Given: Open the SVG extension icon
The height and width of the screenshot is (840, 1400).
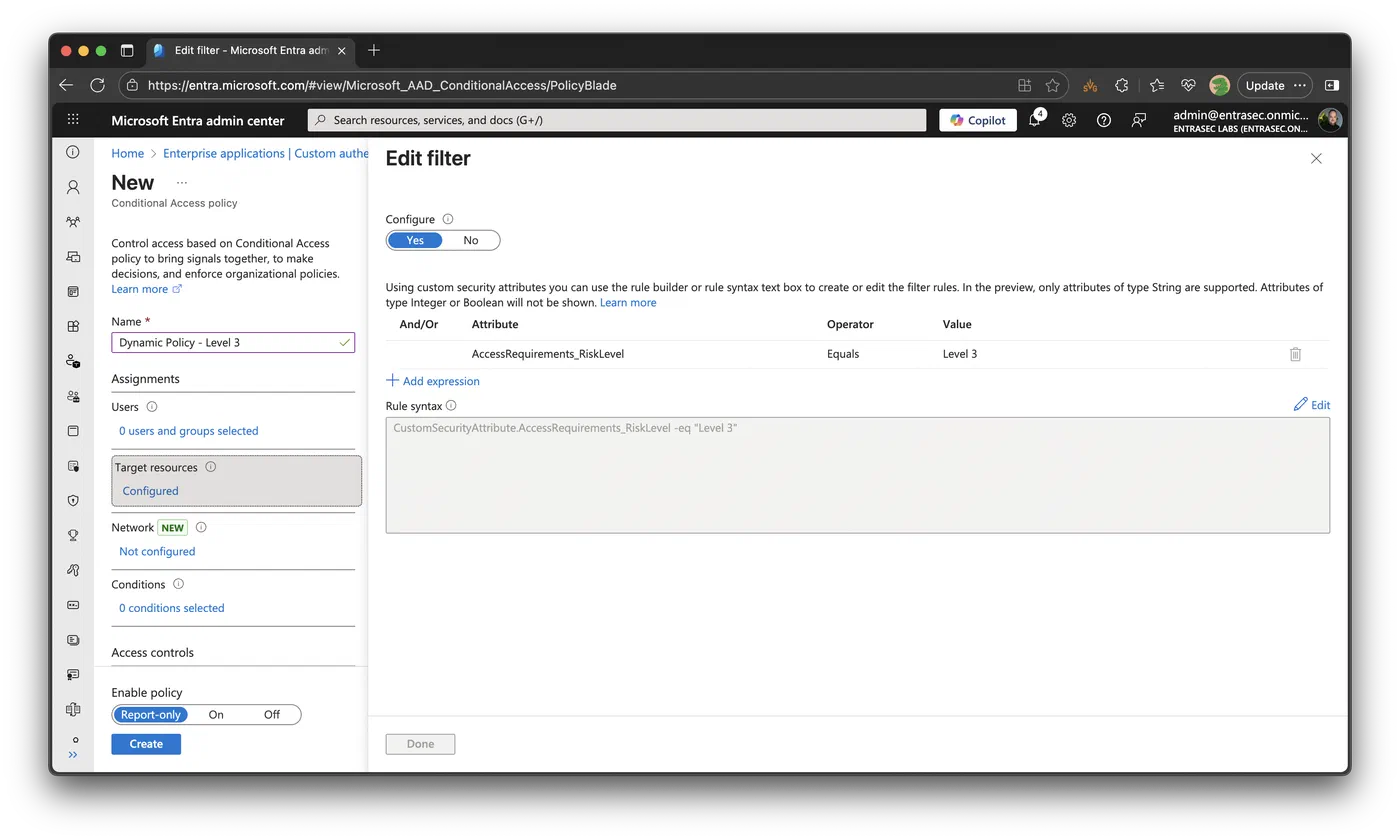Looking at the screenshot, I should tap(1090, 85).
